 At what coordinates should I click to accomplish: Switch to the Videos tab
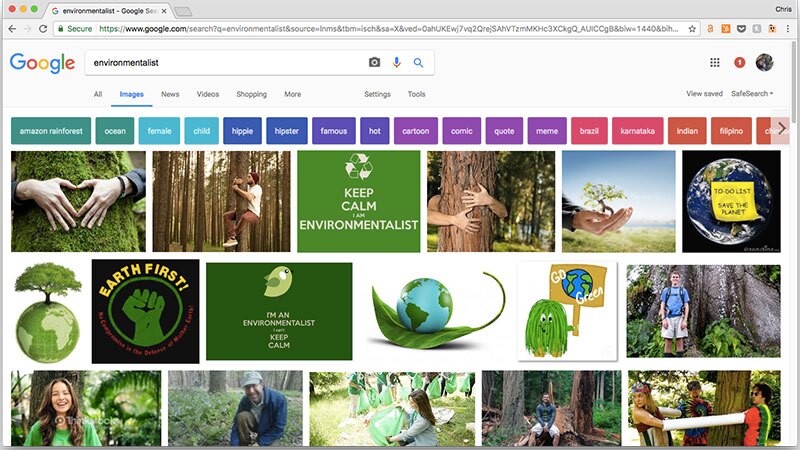point(208,94)
